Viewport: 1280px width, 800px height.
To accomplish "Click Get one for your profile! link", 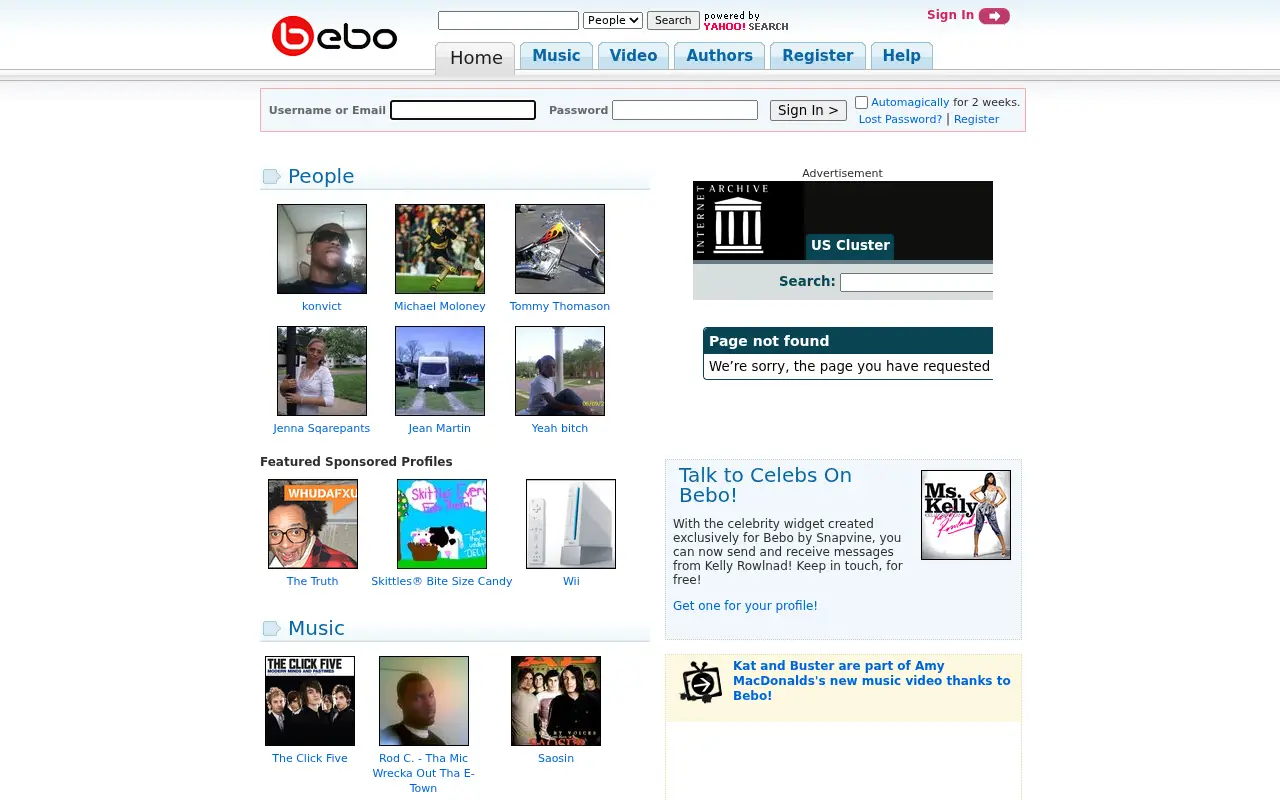I will [x=745, y=606].
